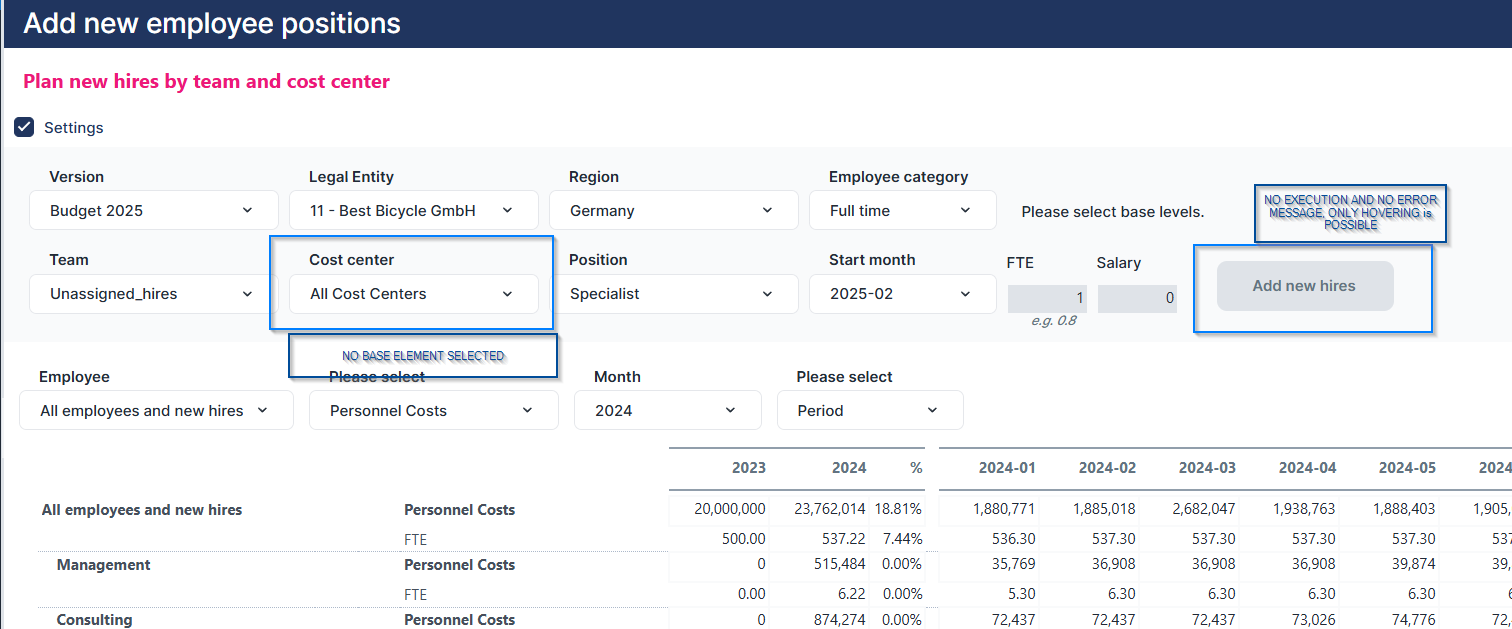The width and height of the screenshot is (1512, 629).
Task: Select All employees and new hires row
Action: click(x=142, y=510)
